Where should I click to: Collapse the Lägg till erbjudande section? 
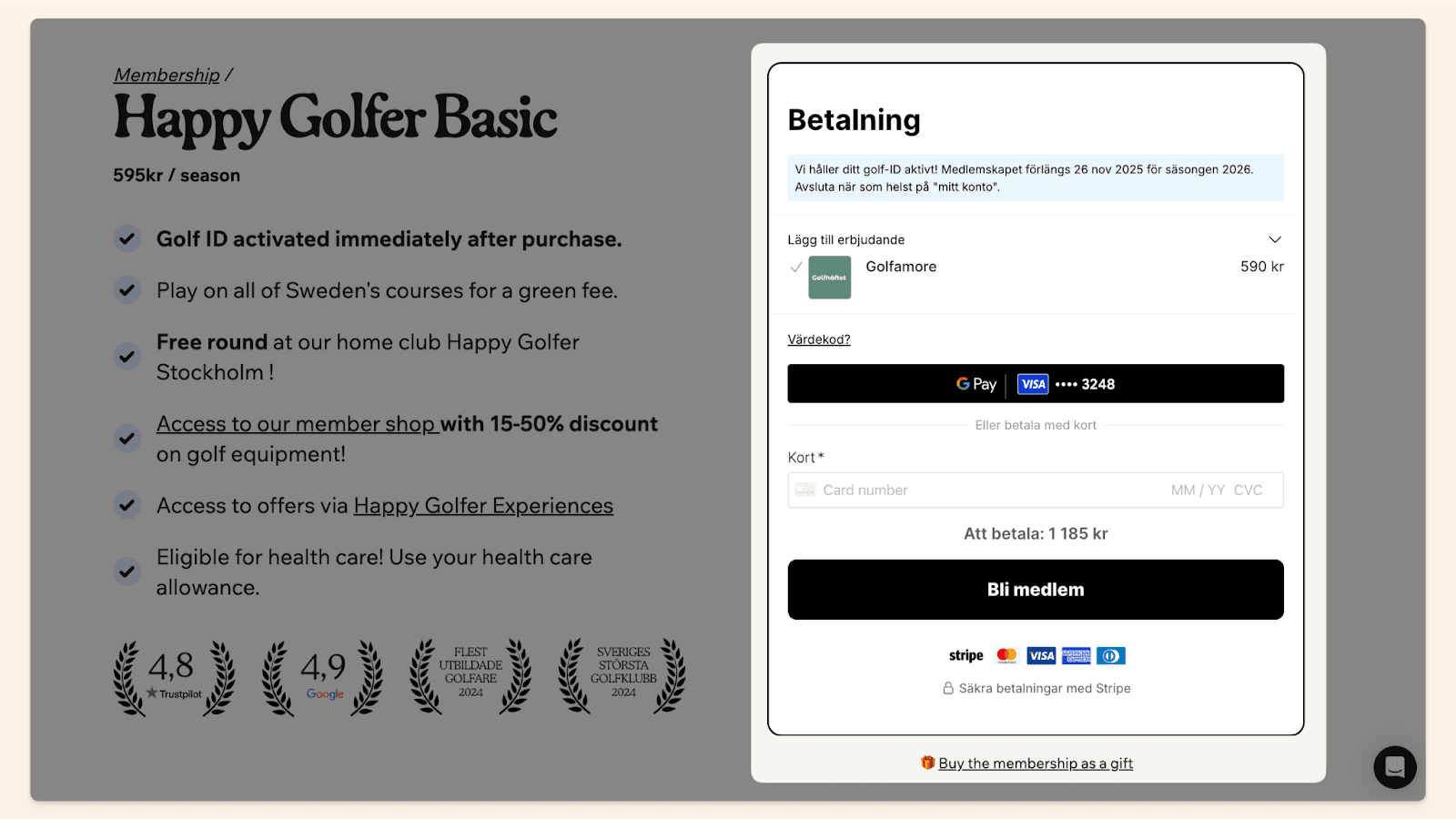[x=1274, y=239]
